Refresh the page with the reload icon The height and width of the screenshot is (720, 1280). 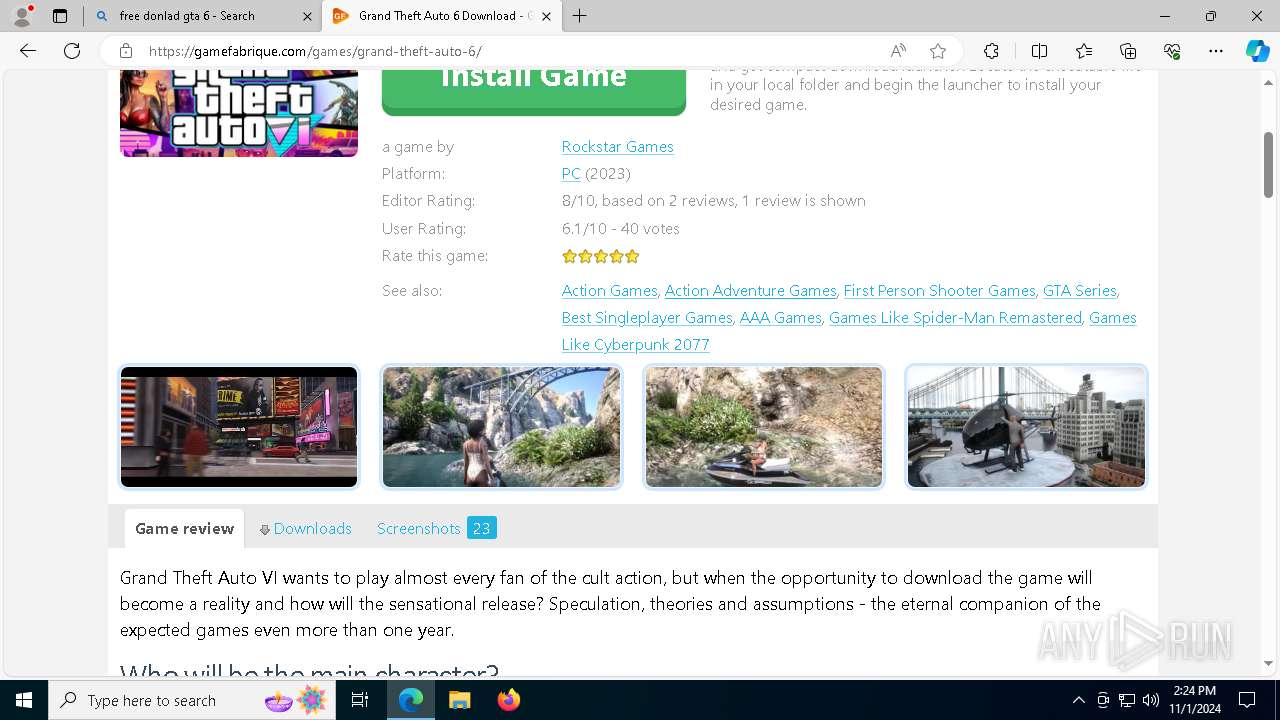72,51
